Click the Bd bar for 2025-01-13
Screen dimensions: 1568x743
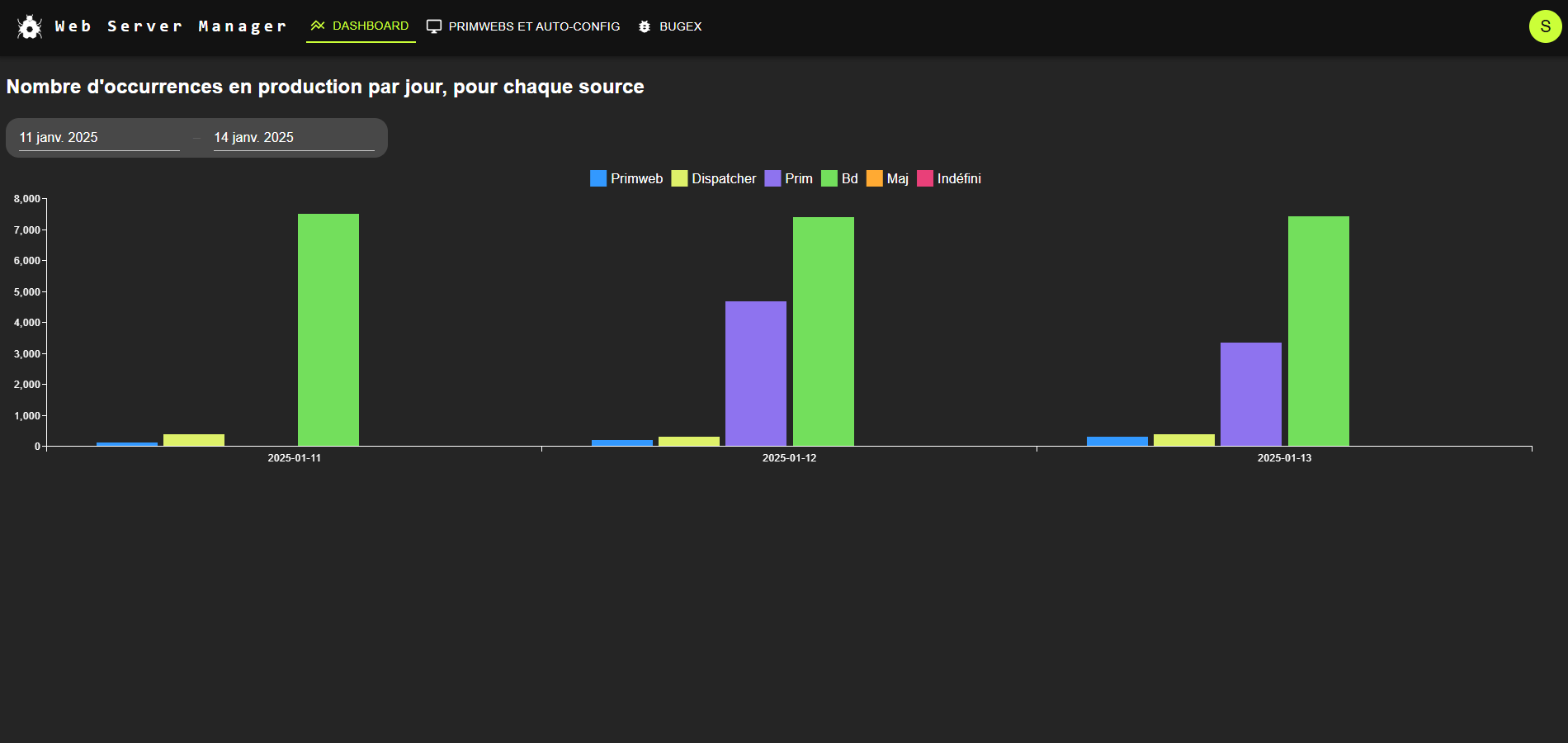[1319, 330]
